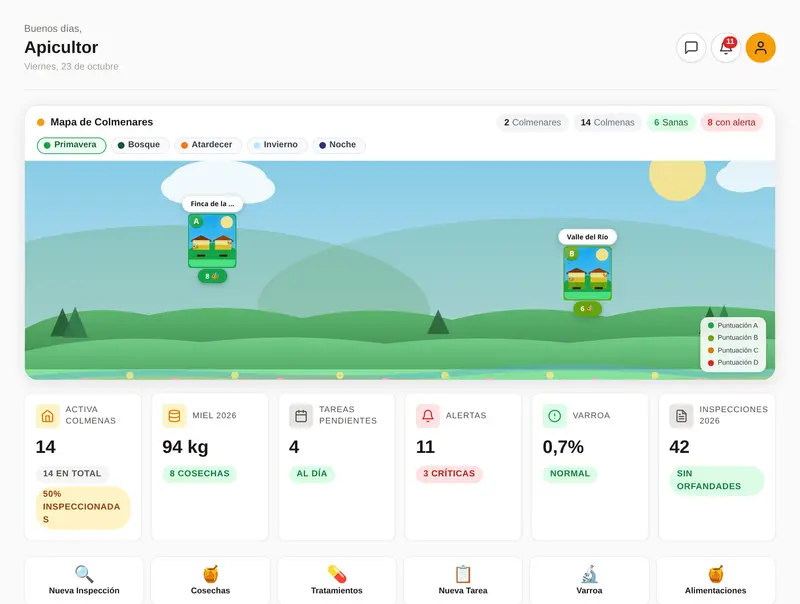Click the honey stack icon on Miel 2026 card
The height and width of the screenshot is (604, 800).
[174, 416]
